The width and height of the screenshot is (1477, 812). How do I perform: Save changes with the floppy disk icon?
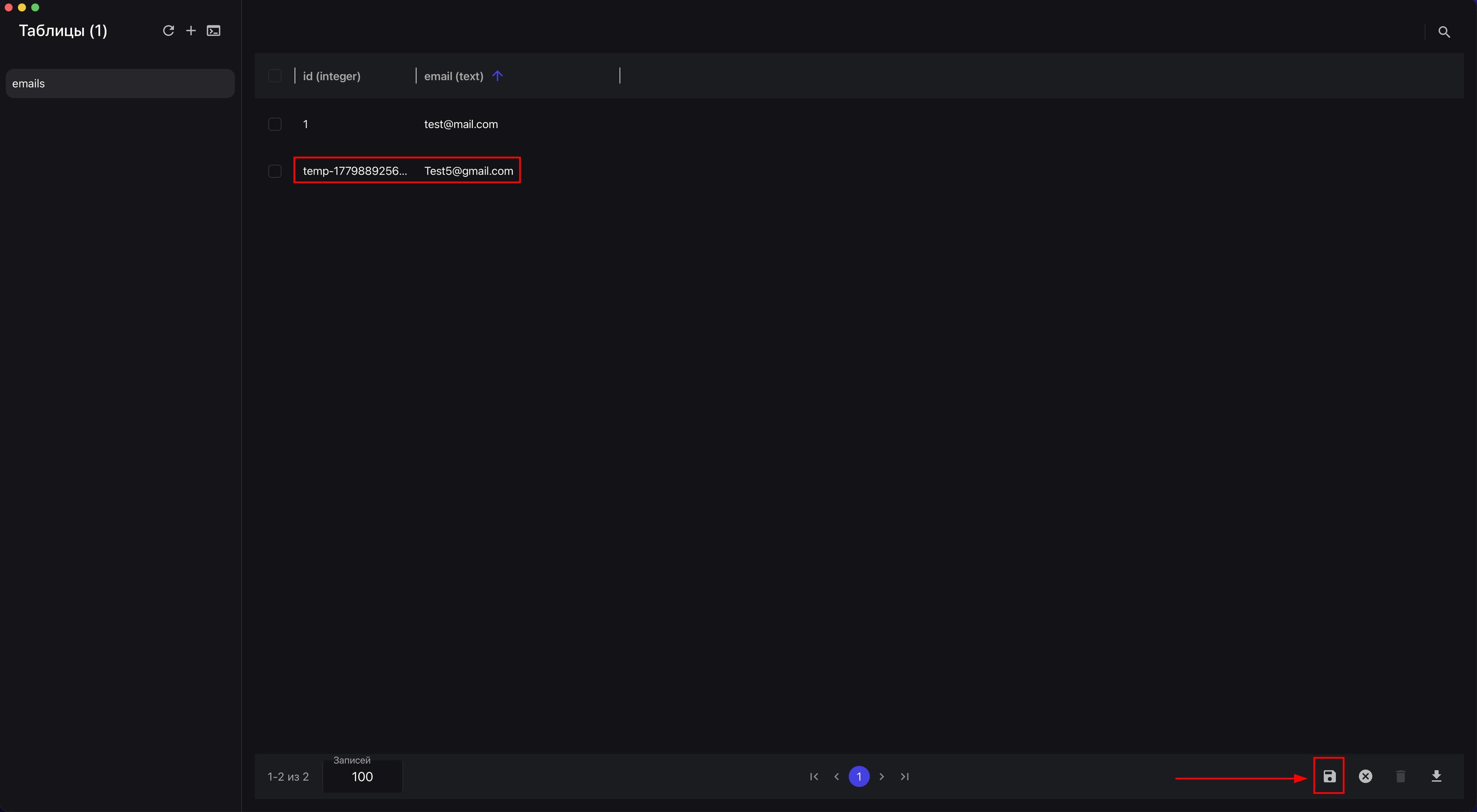[x=1329, y=777]
